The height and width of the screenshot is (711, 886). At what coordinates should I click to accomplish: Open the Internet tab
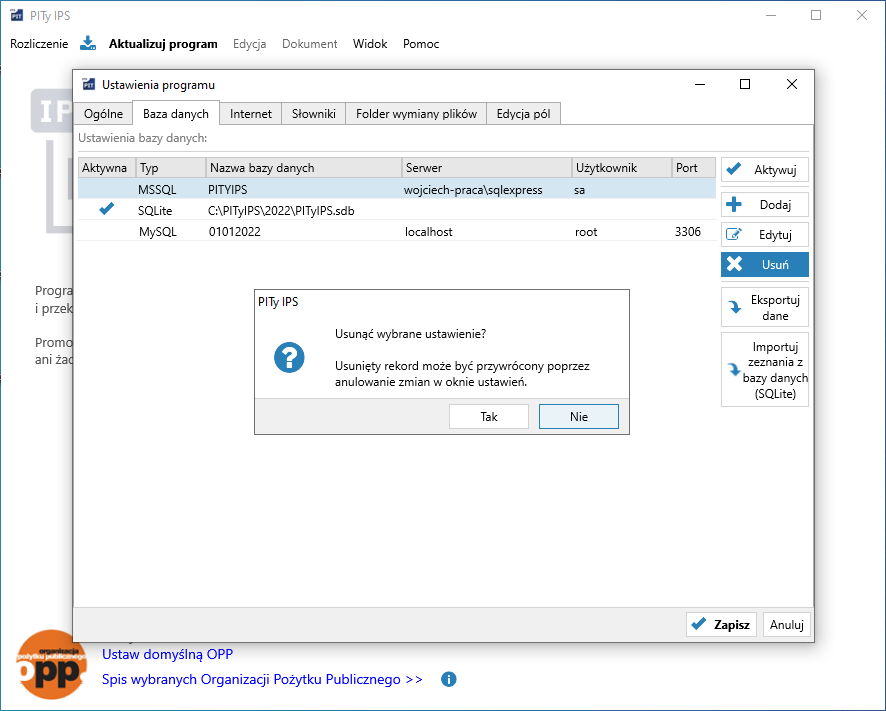251,114
